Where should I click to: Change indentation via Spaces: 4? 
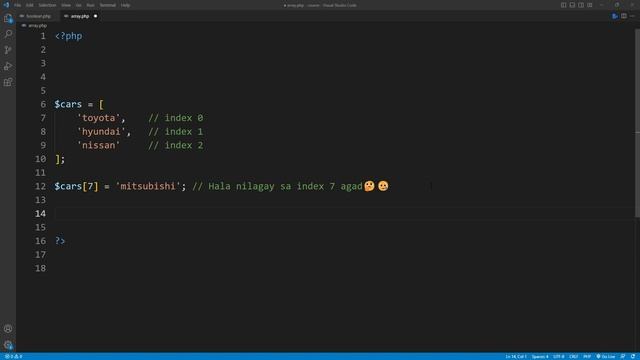540,356
